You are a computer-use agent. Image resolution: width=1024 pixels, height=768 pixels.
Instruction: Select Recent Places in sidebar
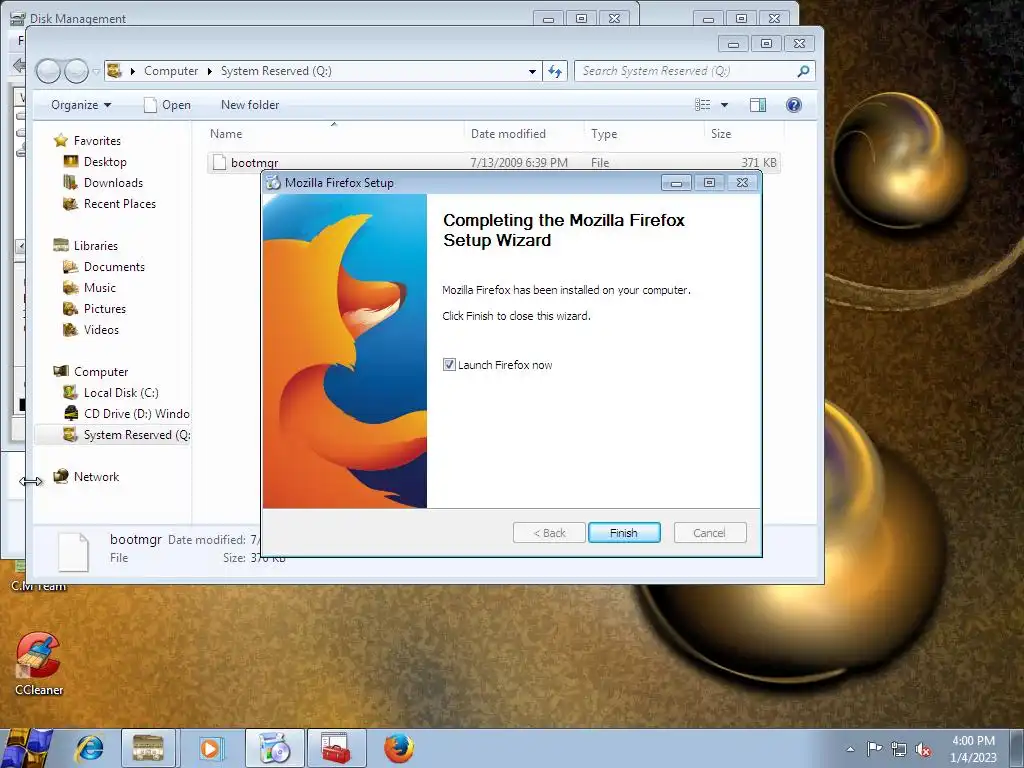[x=120, y=204]
